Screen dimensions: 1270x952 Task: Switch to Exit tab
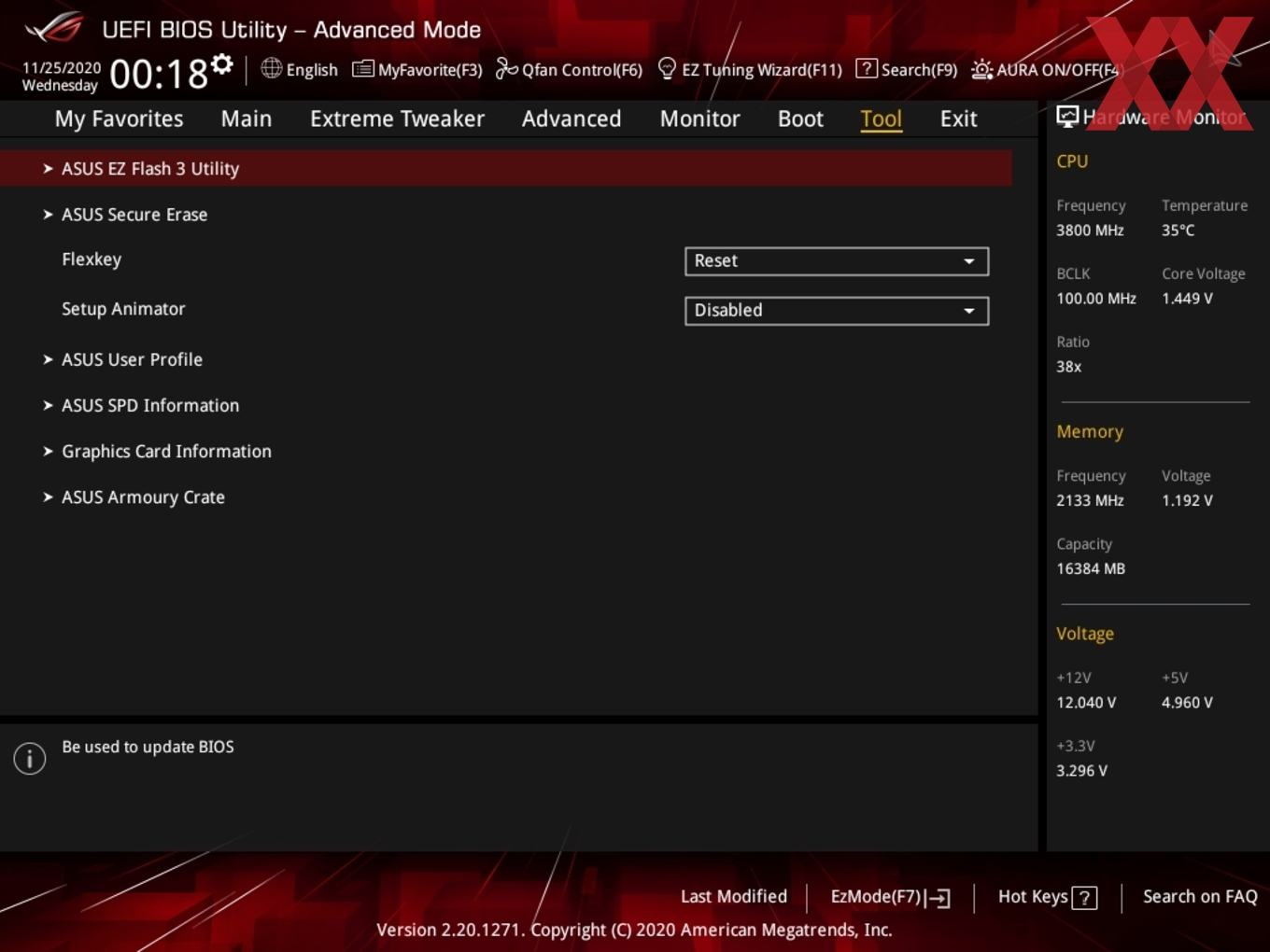pos(958,119)
